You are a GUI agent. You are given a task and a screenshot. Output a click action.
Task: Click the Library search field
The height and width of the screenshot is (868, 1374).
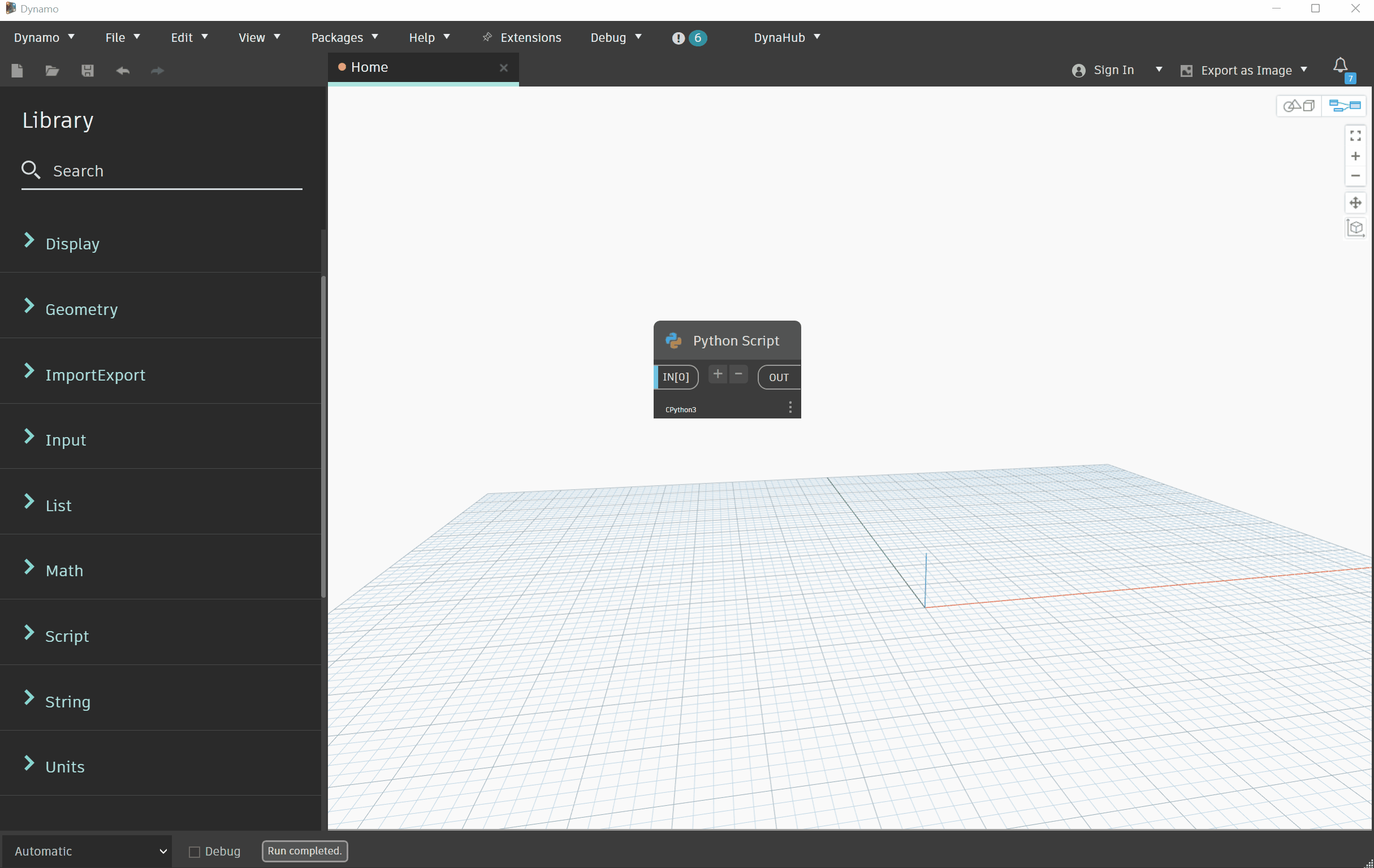162,171
